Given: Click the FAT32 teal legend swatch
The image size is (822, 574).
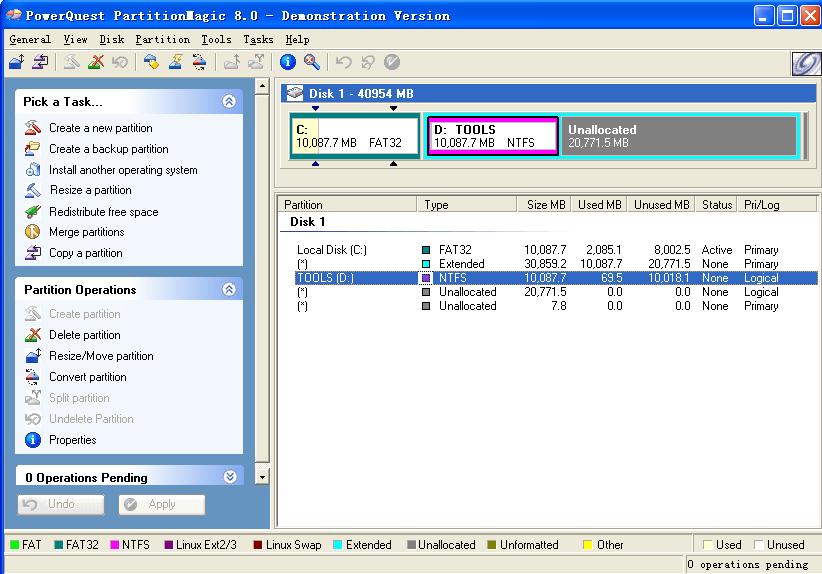Looking at the screenshot, I should click(x=59, y=545).
